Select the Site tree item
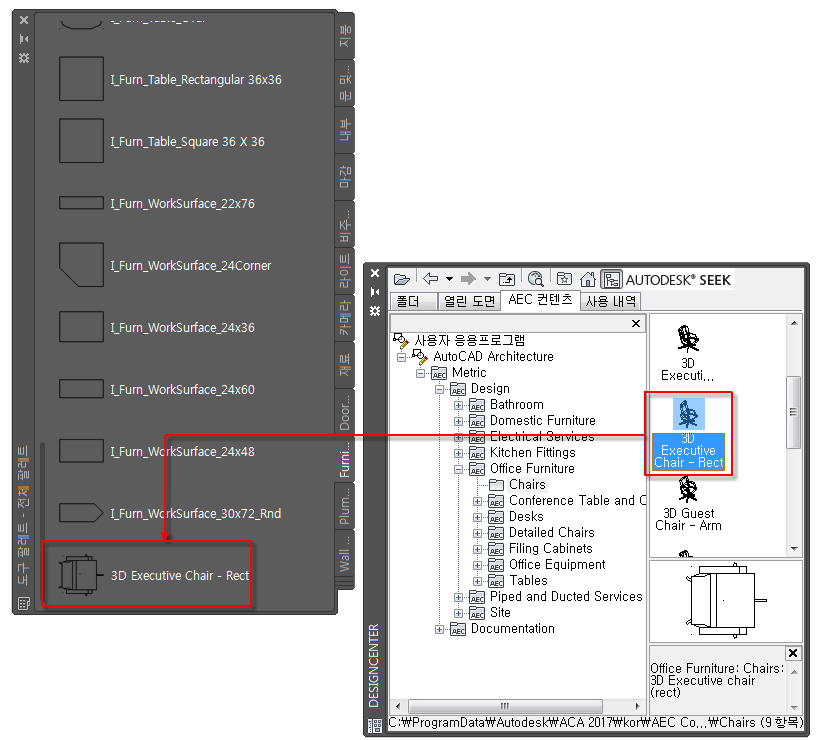 500,613
